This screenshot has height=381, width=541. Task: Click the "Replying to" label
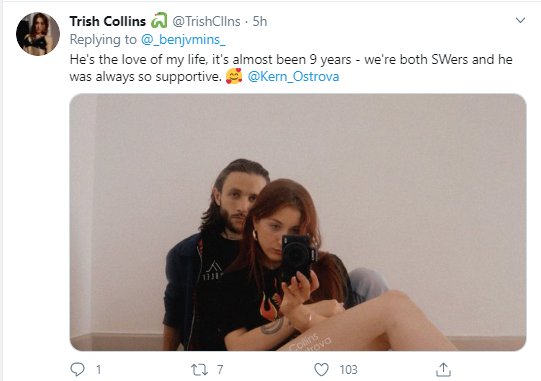point(103,40)
